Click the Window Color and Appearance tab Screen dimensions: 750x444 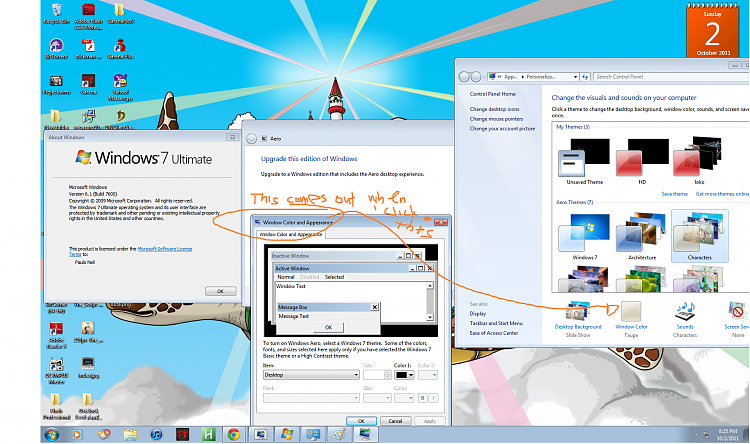coord(291,235)
